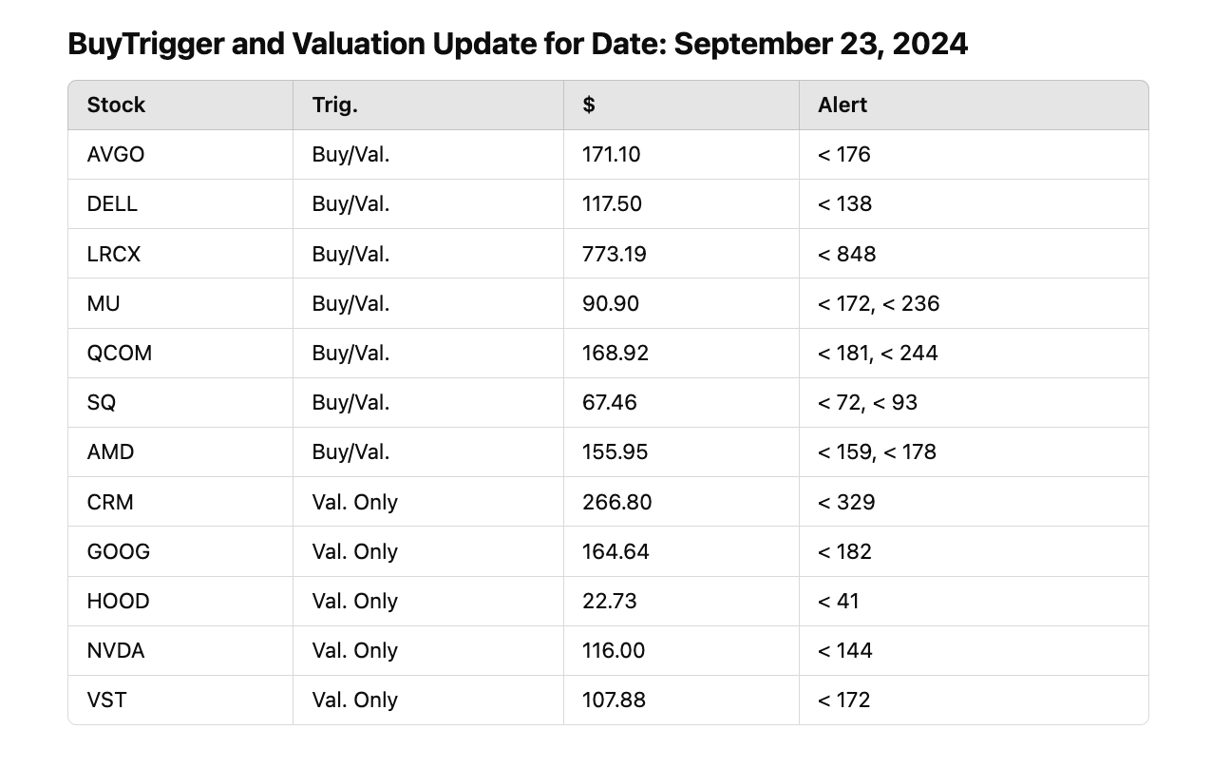1212x768 pixels.
Task: Select the SQ price 67.46
Action: (609, 402)
